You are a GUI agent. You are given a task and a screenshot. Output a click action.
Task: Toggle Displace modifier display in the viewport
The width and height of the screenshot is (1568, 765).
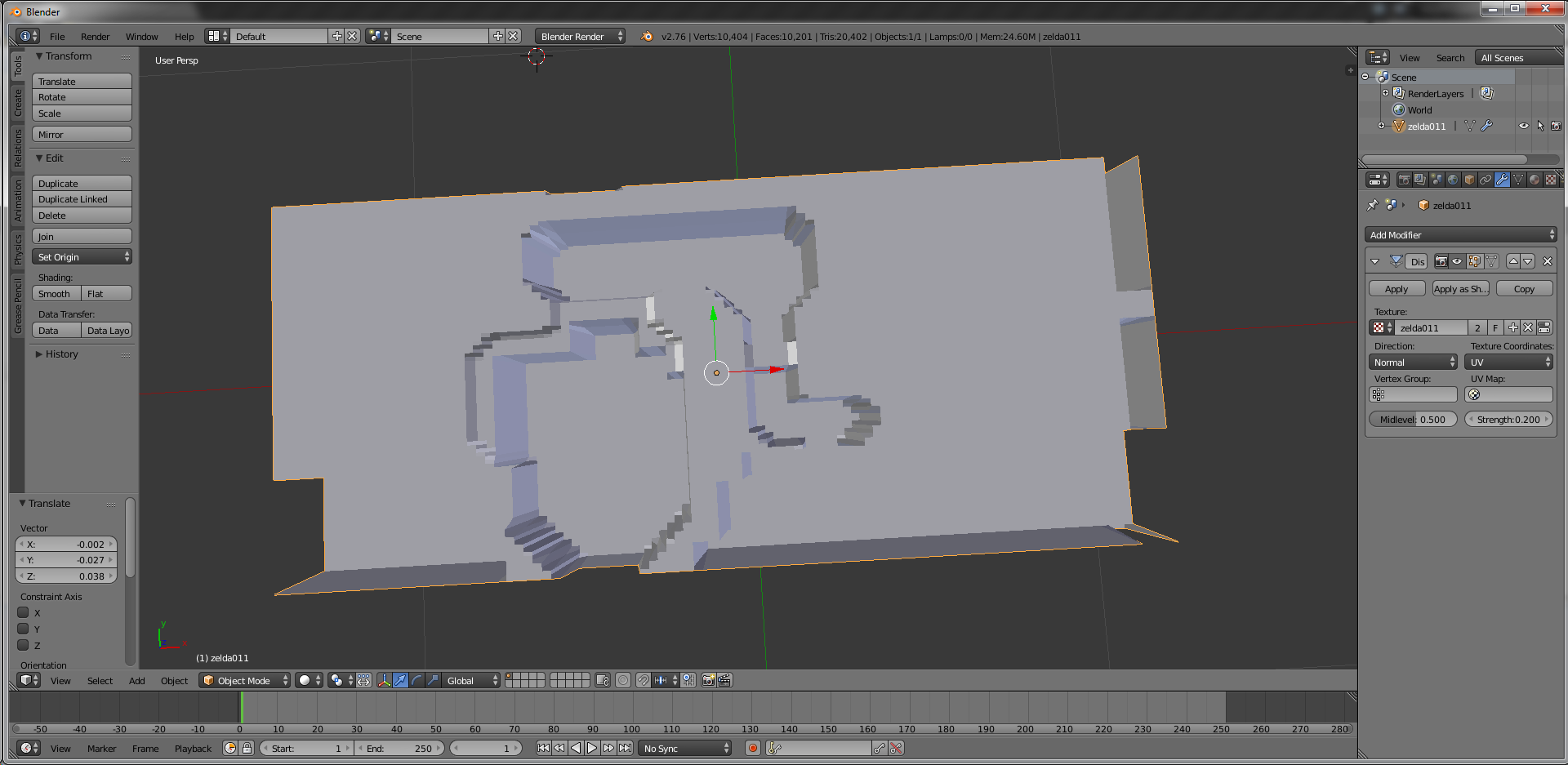point(1457,261)
